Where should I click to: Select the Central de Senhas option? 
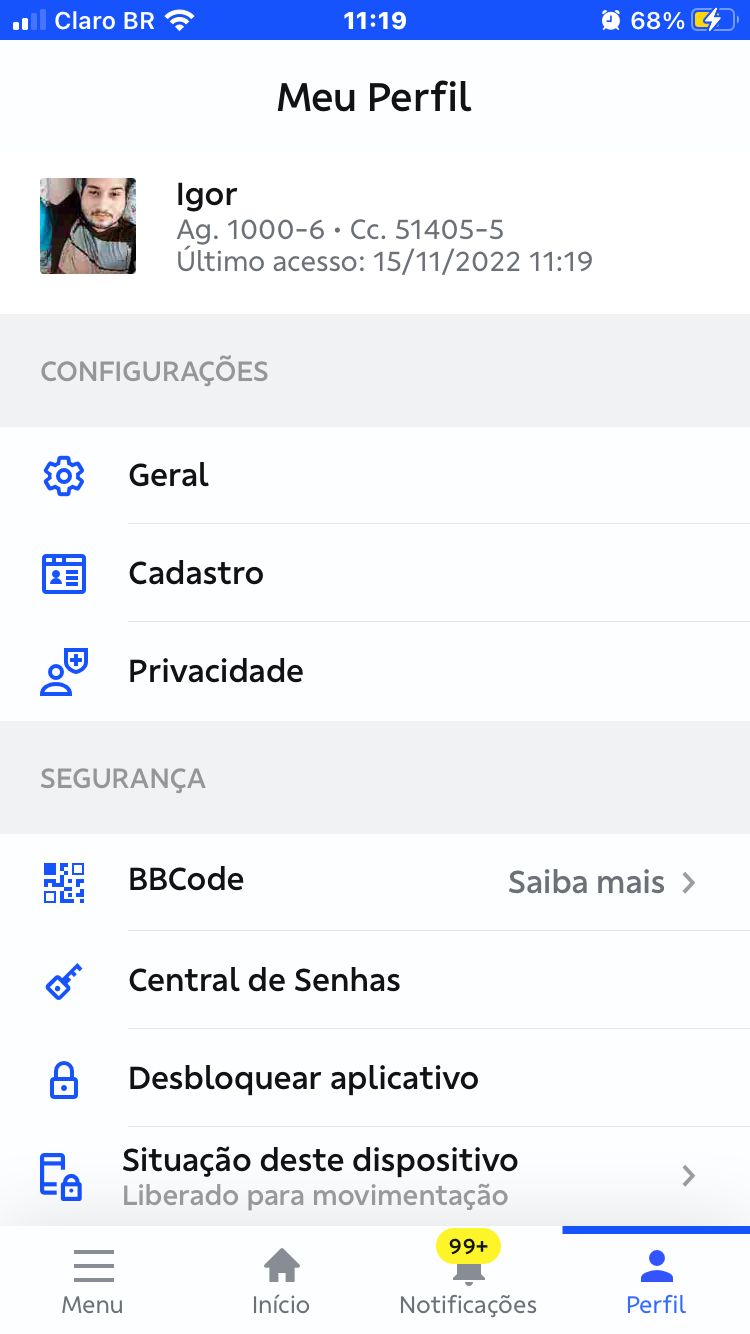(264, 981)
